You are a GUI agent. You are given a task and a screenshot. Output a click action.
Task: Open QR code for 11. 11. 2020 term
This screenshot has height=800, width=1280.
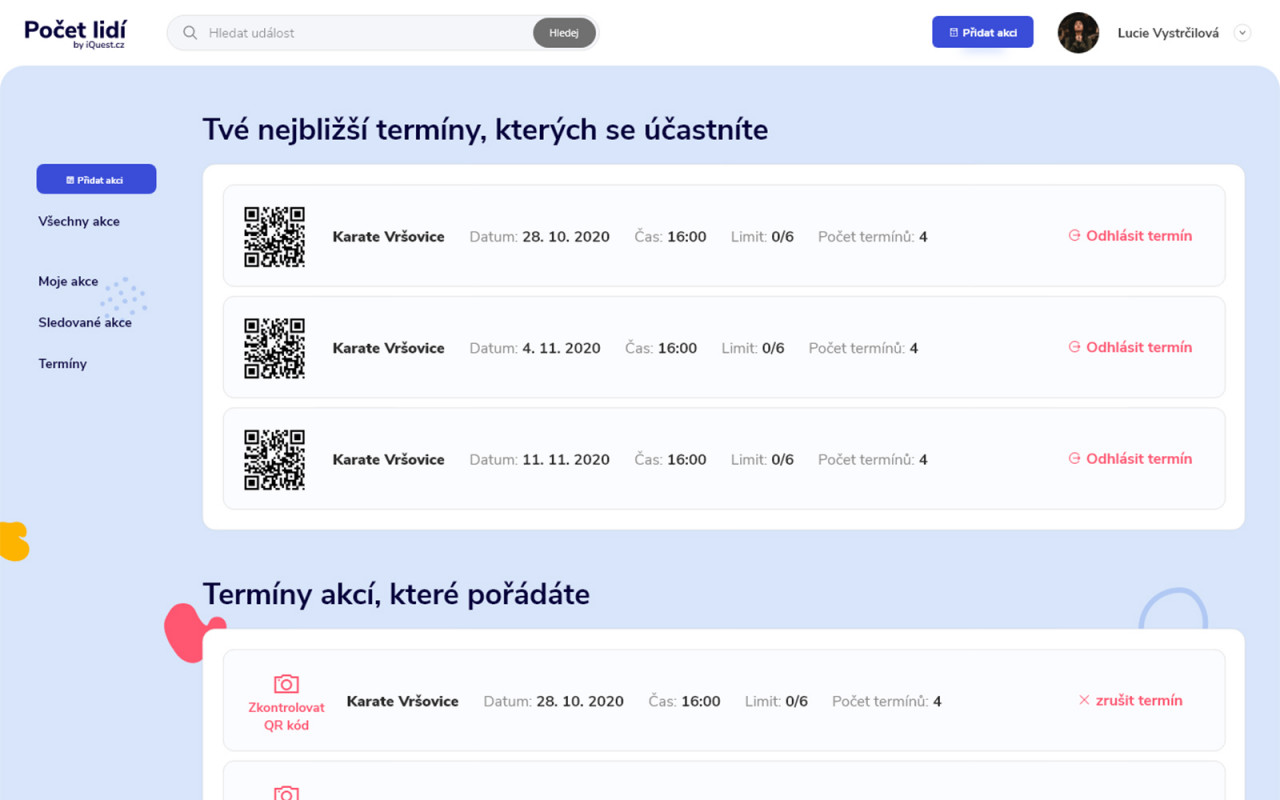pyautogui.click(x=275, y=459)
